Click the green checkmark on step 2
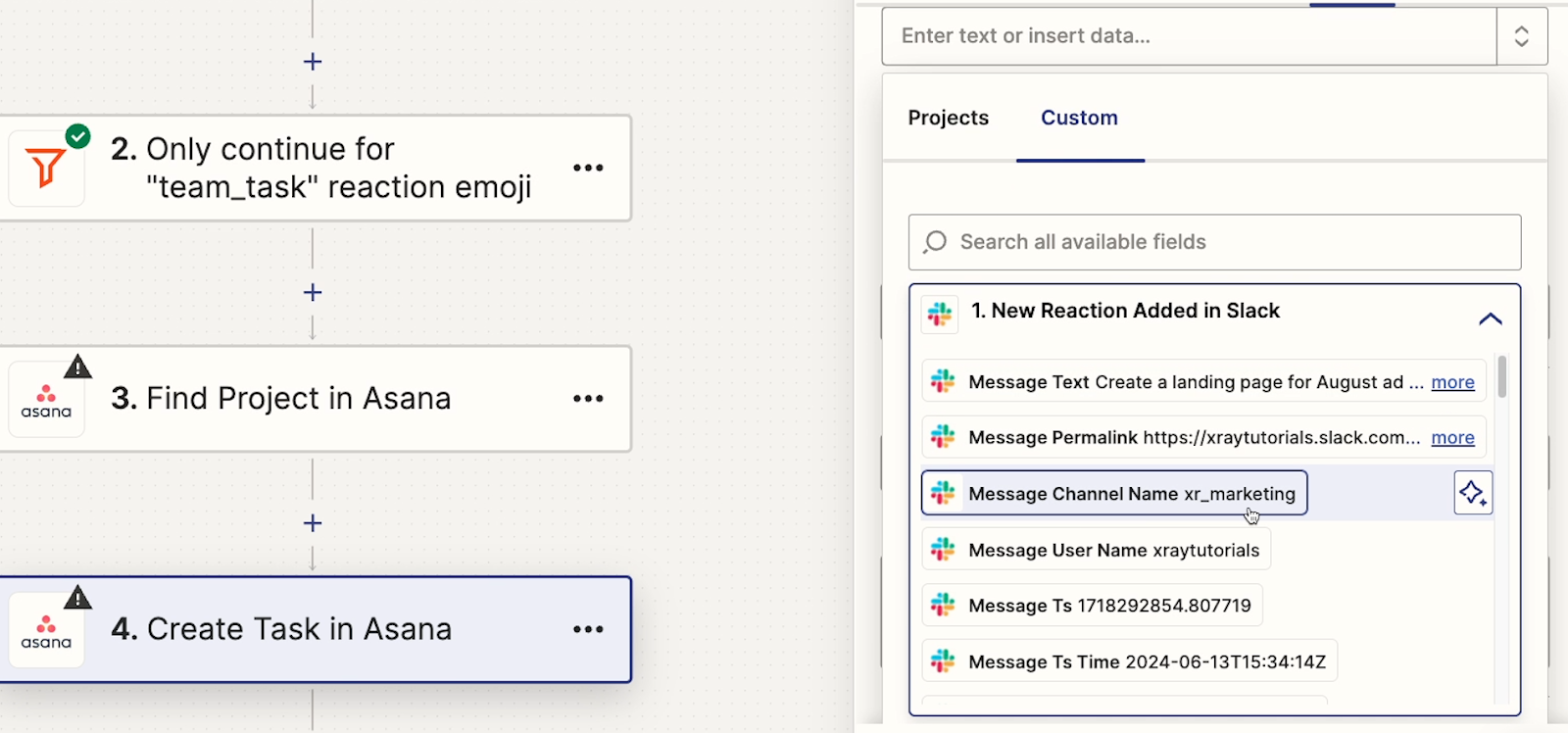The image size is (1568, 733). click(77, 136)
